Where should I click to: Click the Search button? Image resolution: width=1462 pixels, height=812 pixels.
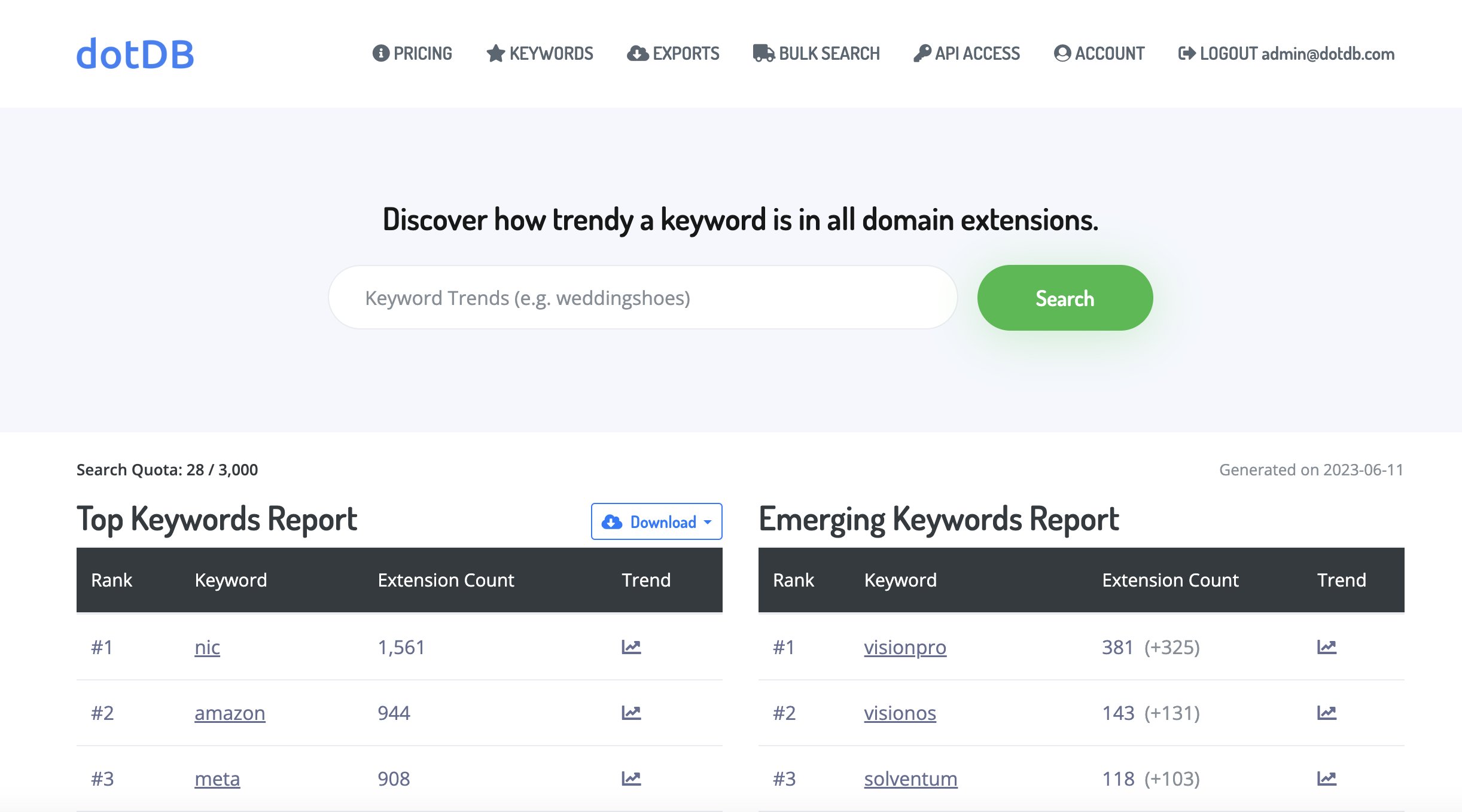(1065, 297)
